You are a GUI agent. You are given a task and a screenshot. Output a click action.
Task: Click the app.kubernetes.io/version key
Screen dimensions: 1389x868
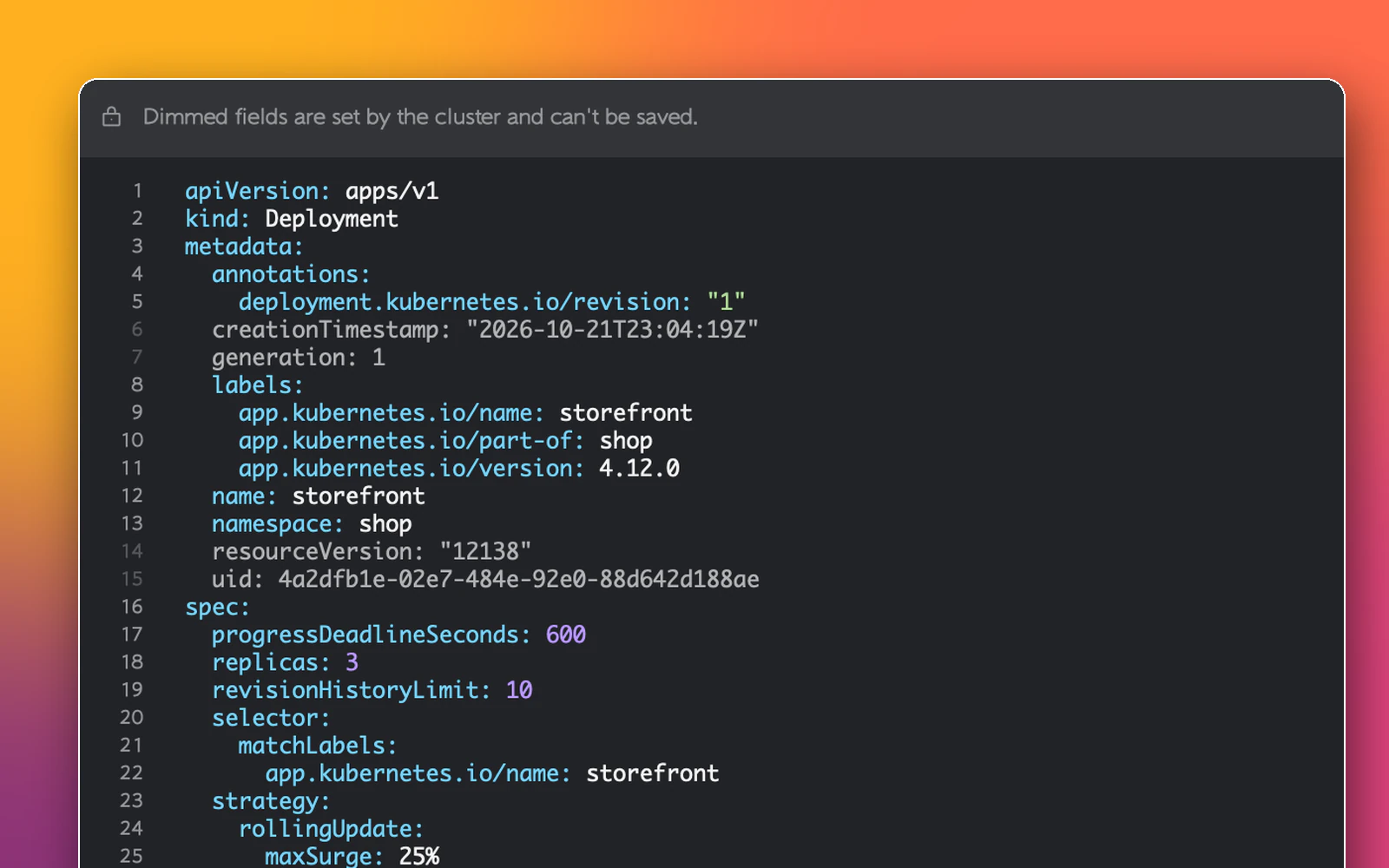(x=411, y=469)
